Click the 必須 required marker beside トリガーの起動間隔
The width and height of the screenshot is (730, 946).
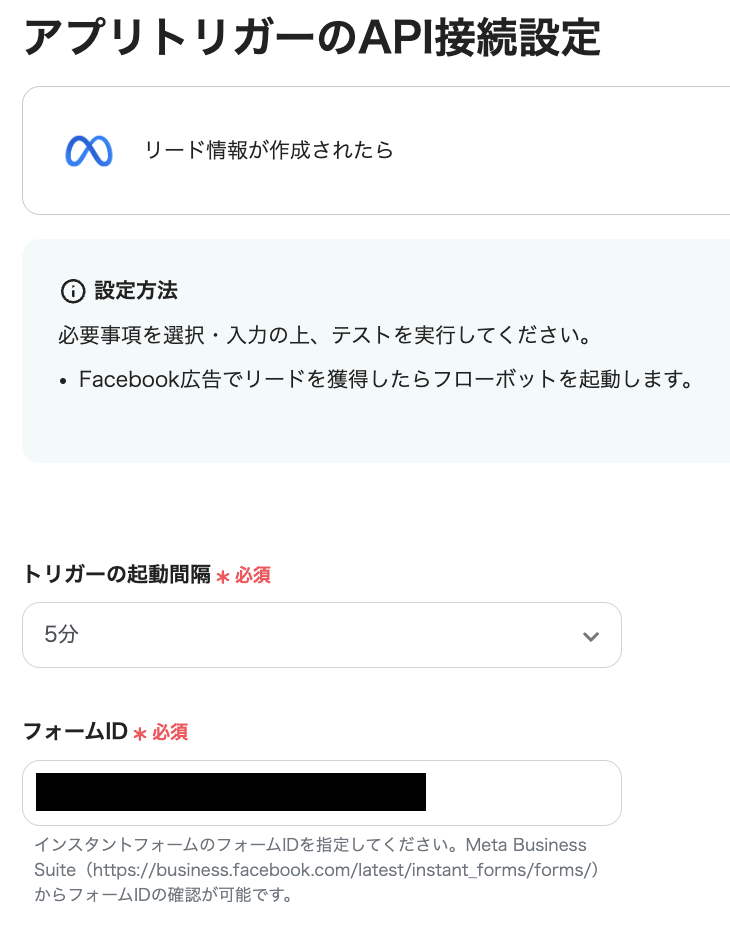pyautogui.click(x=250, y=576)
